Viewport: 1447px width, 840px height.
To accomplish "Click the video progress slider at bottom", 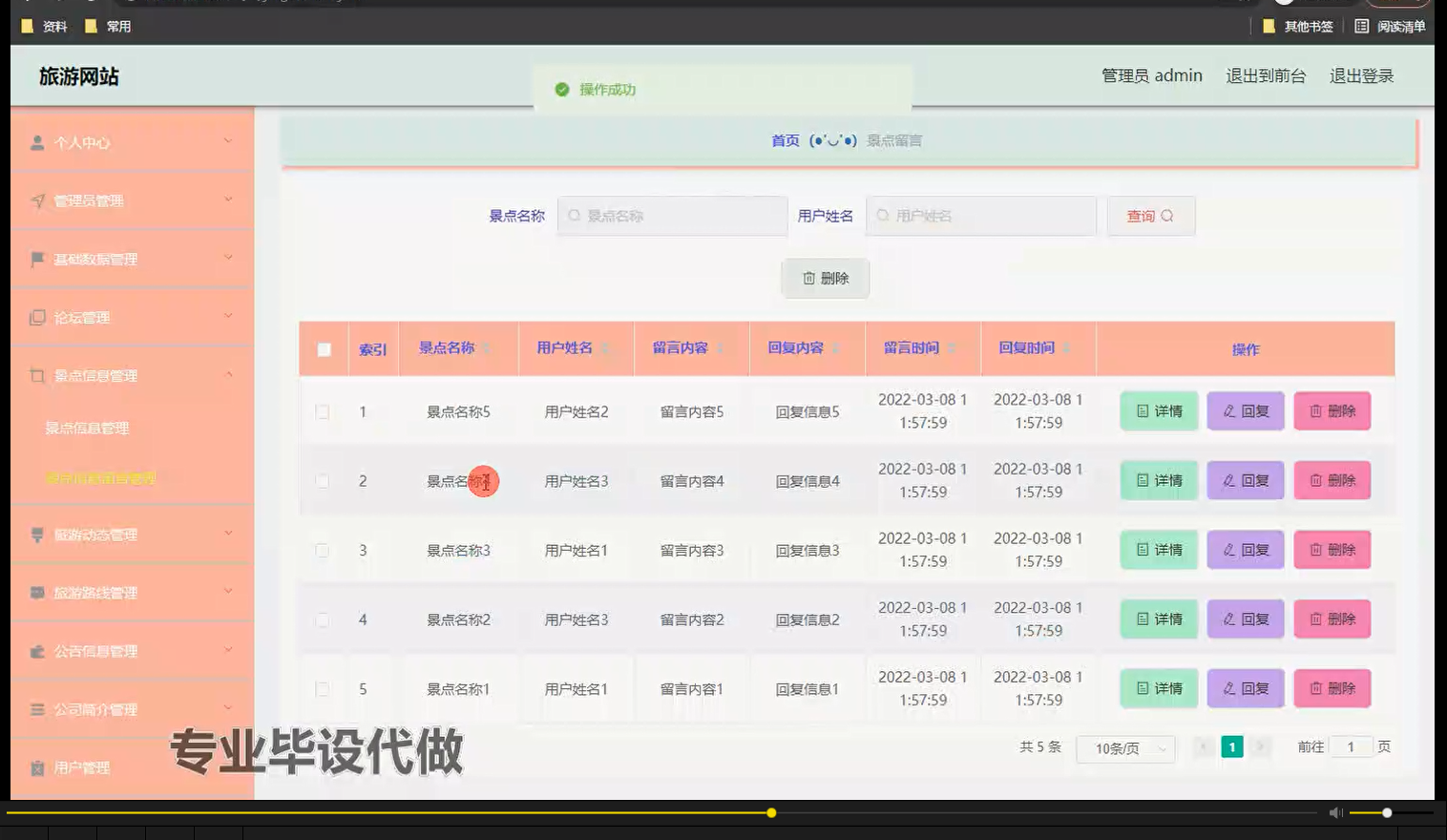I will click(770, 812).
